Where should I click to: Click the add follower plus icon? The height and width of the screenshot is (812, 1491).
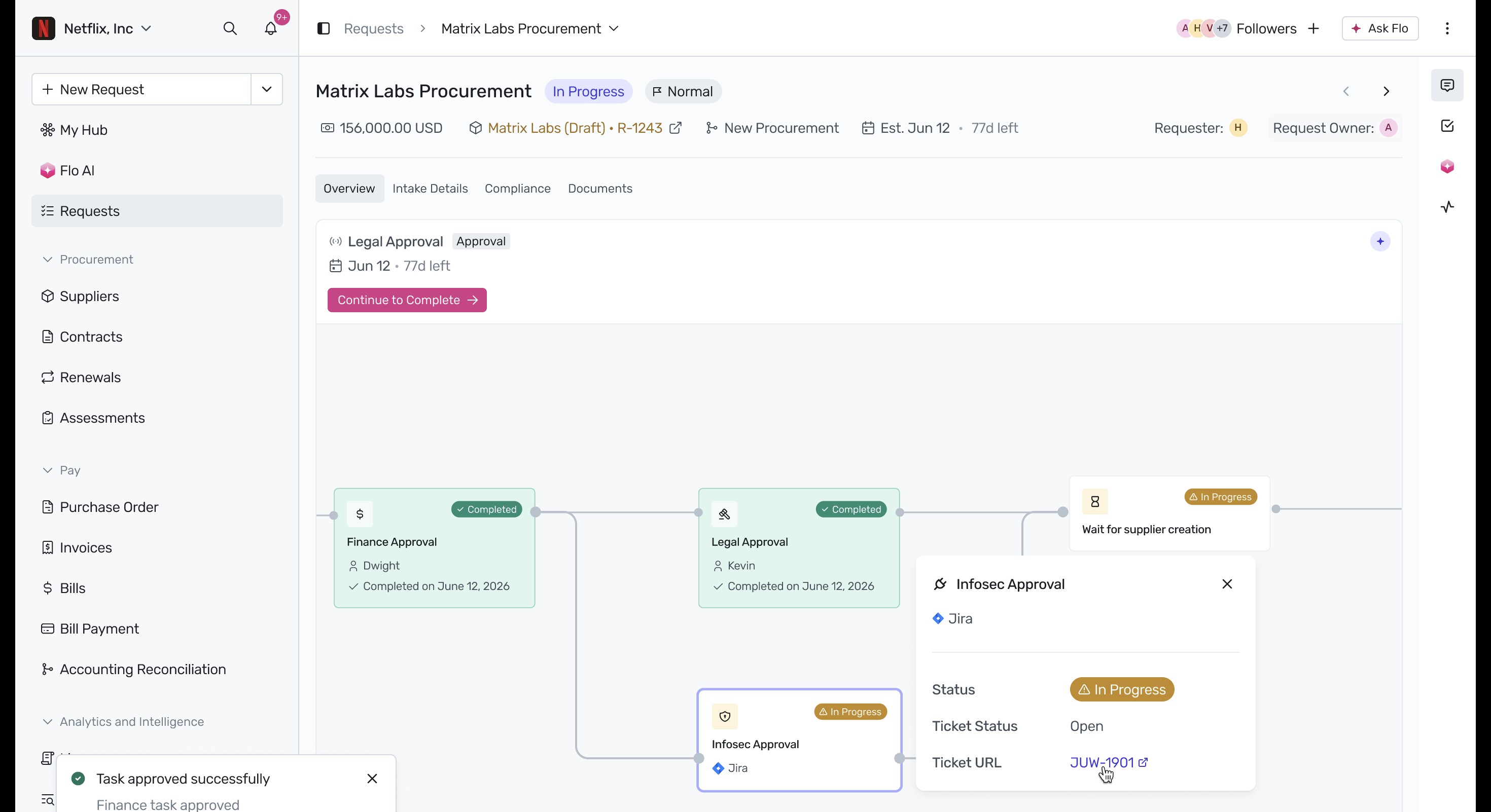tap(1313, 28)
